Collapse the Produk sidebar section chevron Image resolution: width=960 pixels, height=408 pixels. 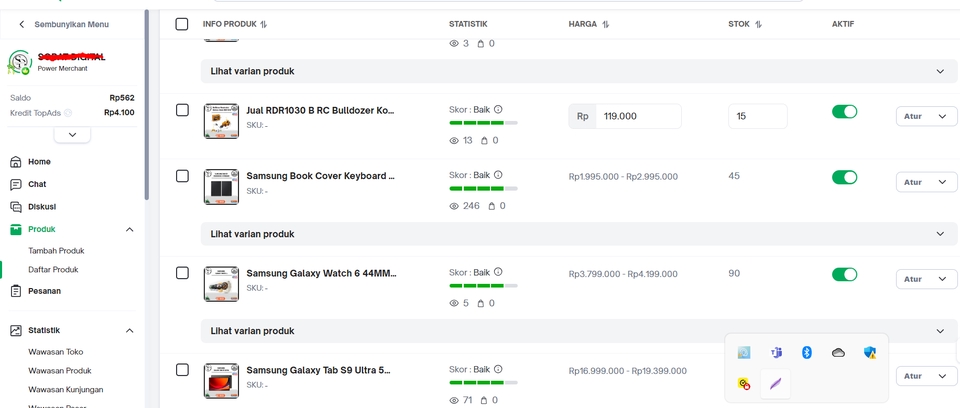[130, 230]
